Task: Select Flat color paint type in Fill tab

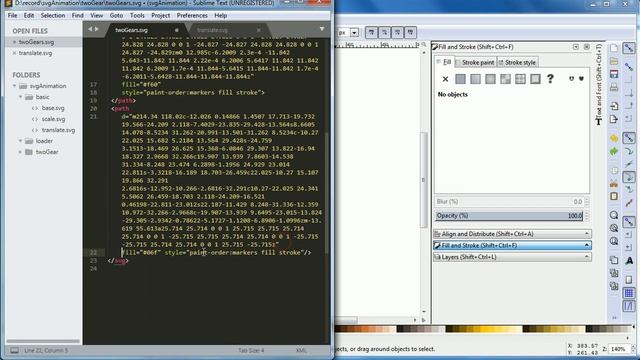Action: (460, 79)
